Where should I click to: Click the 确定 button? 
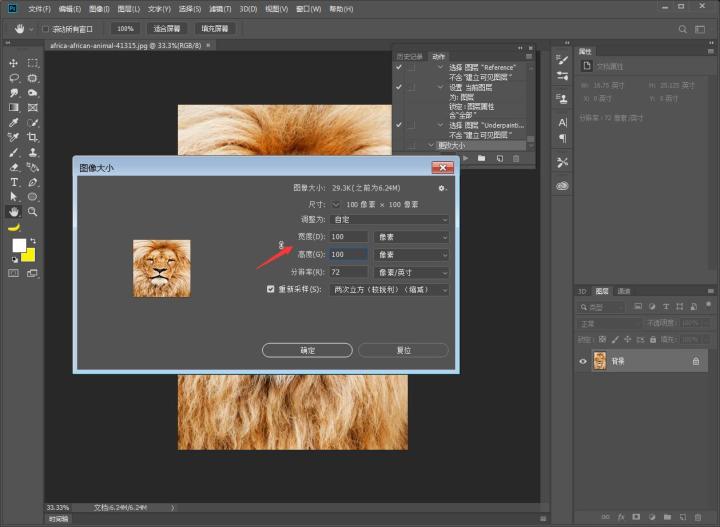(x=307, y=350)
